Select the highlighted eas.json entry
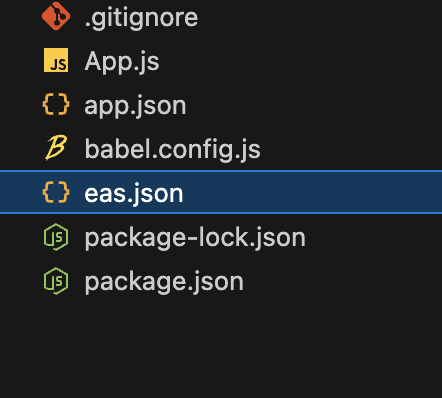Viewport: 442px width, 398px height. pos(221,192)
